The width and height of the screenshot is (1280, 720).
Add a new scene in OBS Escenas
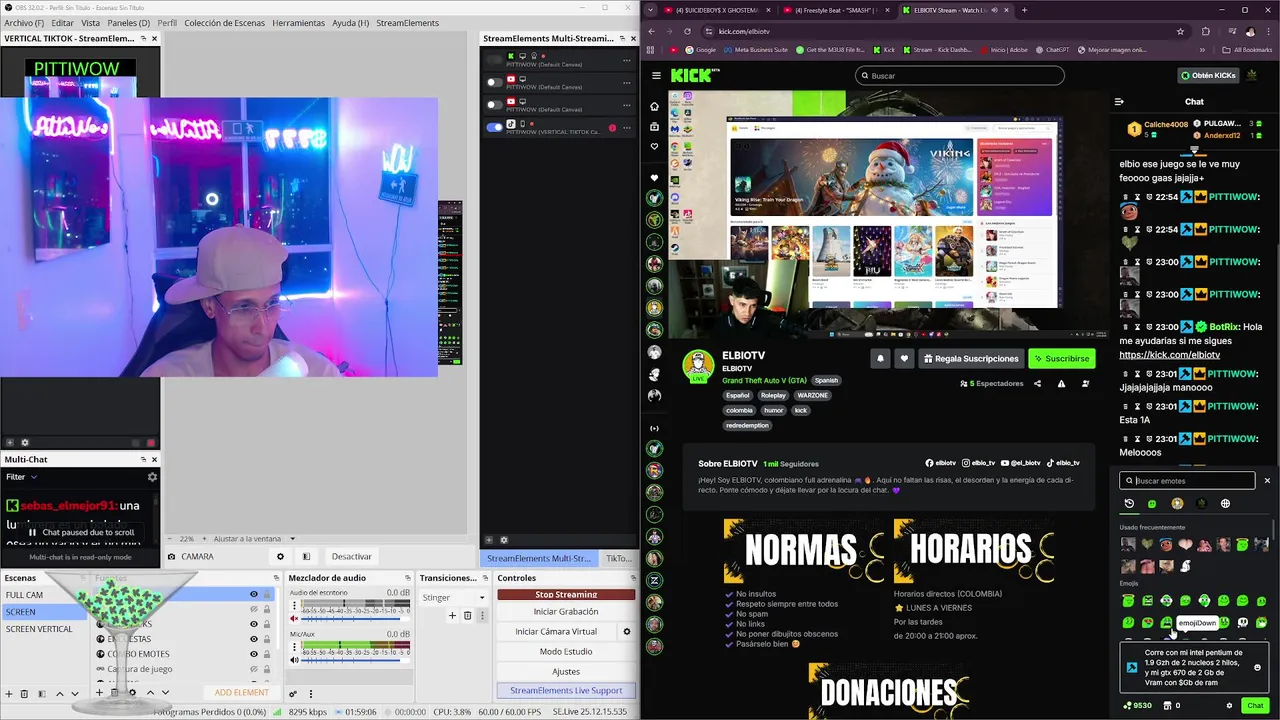click(9, 693)
